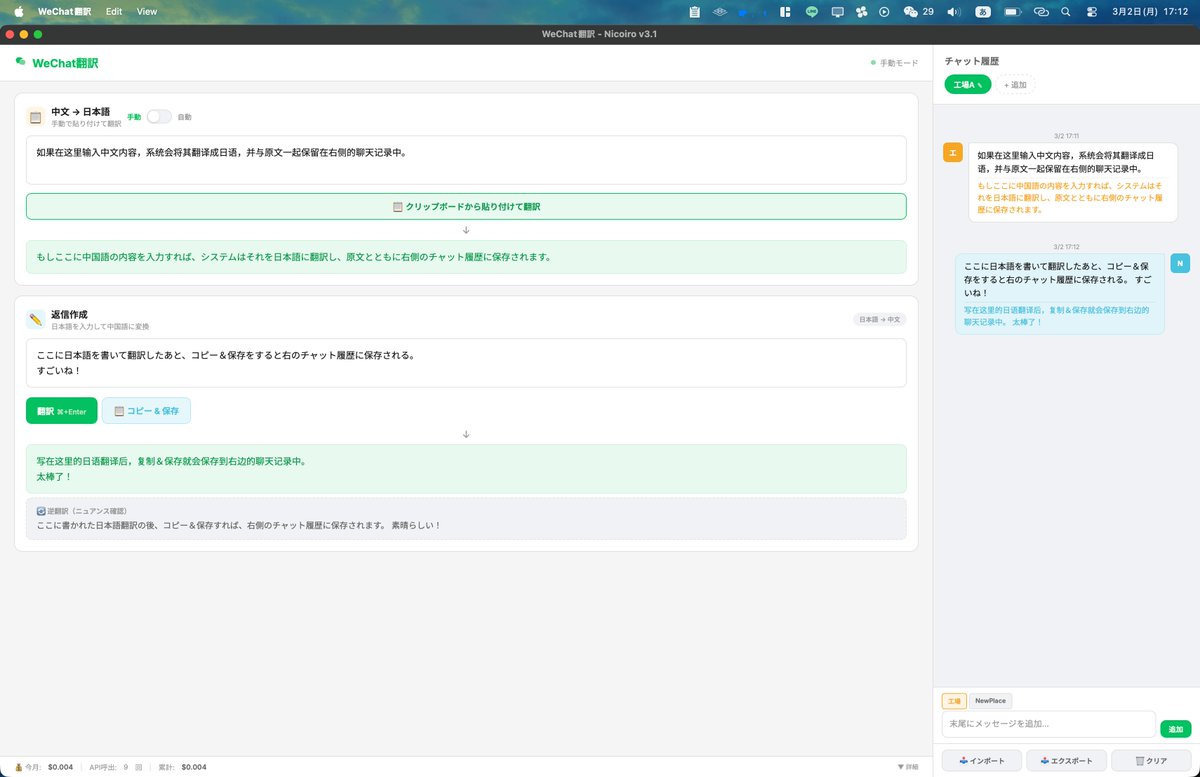
Task: Focus the Japanese reply text input box
Action: (466, 363)
